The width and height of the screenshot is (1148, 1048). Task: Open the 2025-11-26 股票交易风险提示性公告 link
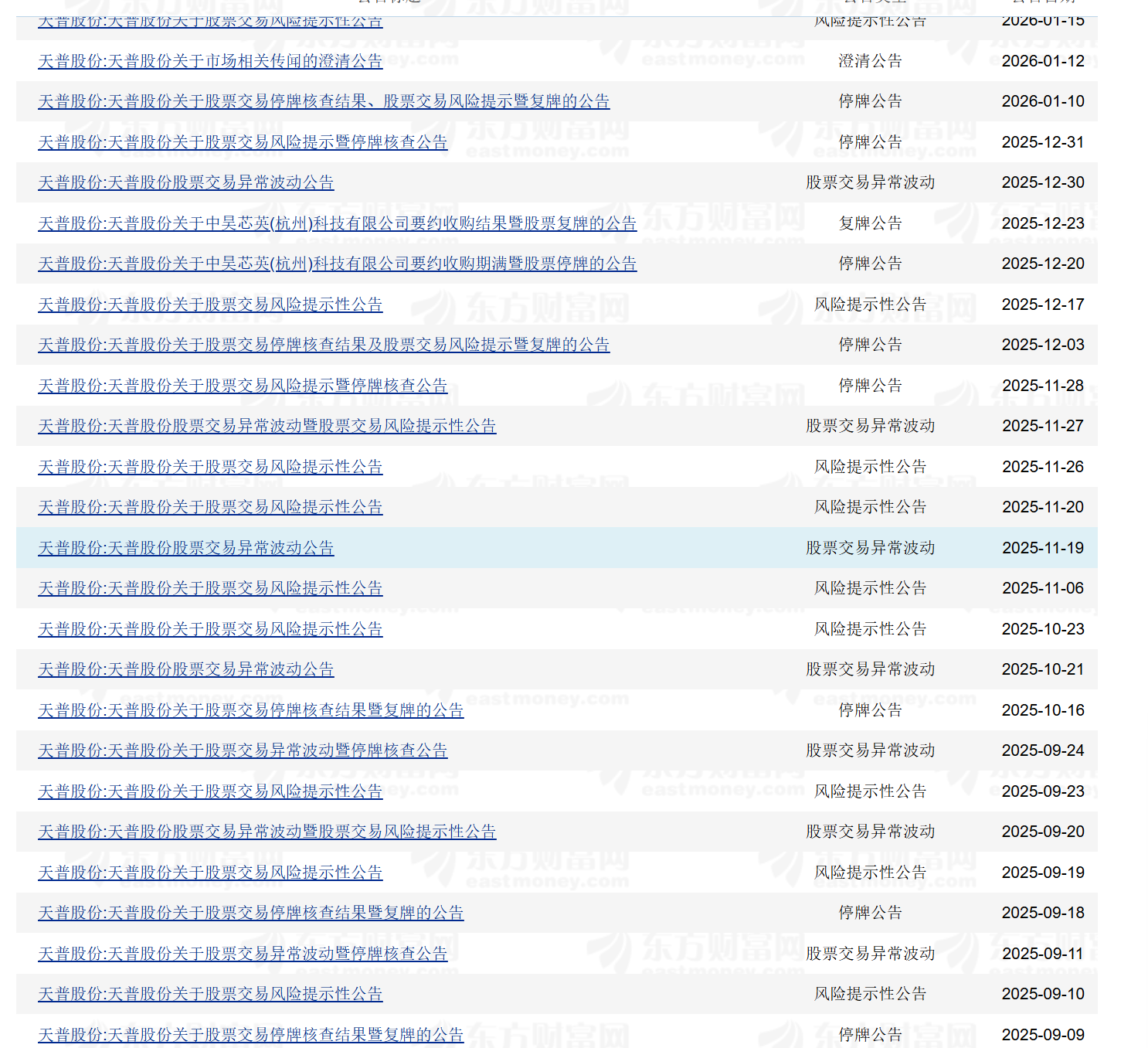(x=210, y=467)
